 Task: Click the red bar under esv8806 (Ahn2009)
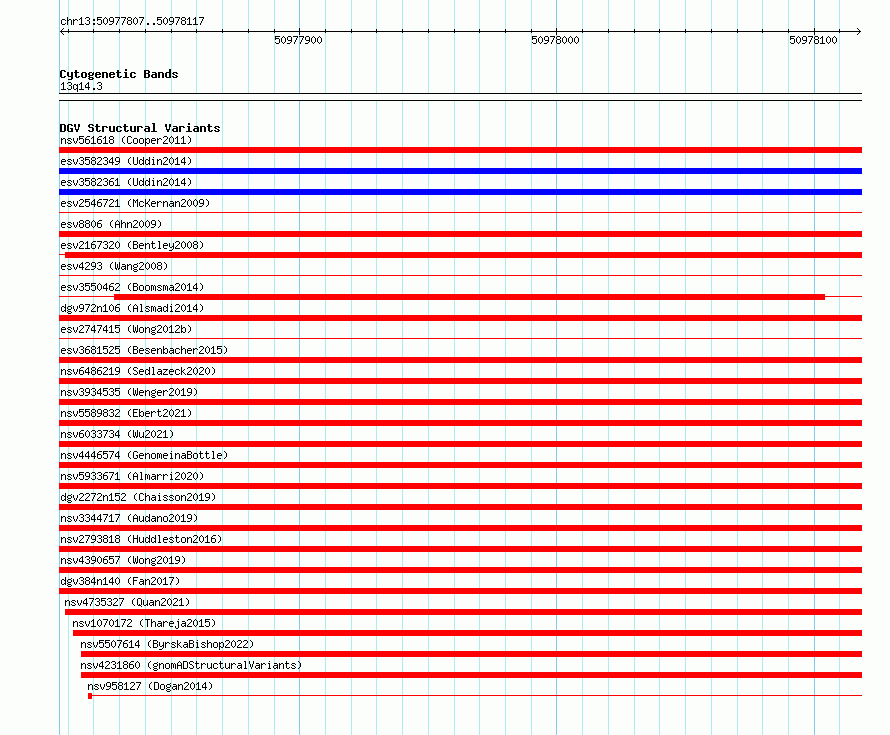[460, 234]
